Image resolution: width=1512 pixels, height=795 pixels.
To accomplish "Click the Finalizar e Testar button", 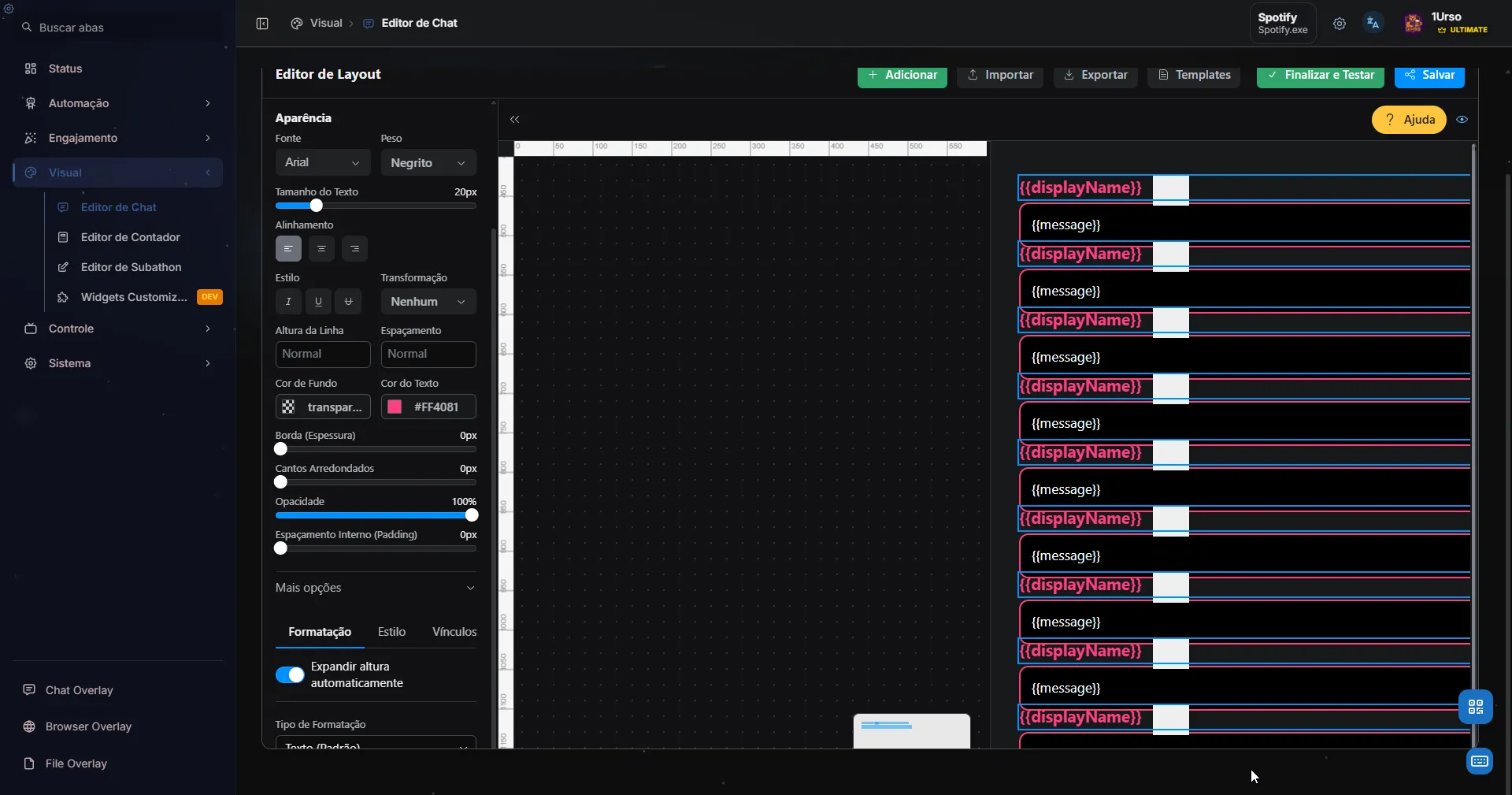I will (1320, 75).
